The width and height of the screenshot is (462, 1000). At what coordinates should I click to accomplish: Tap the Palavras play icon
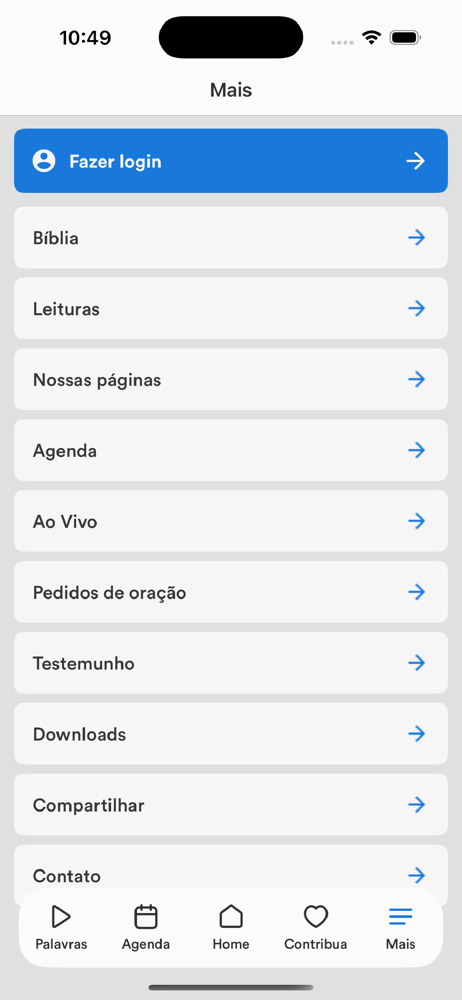pyautogui.click(x=61, y=917)
